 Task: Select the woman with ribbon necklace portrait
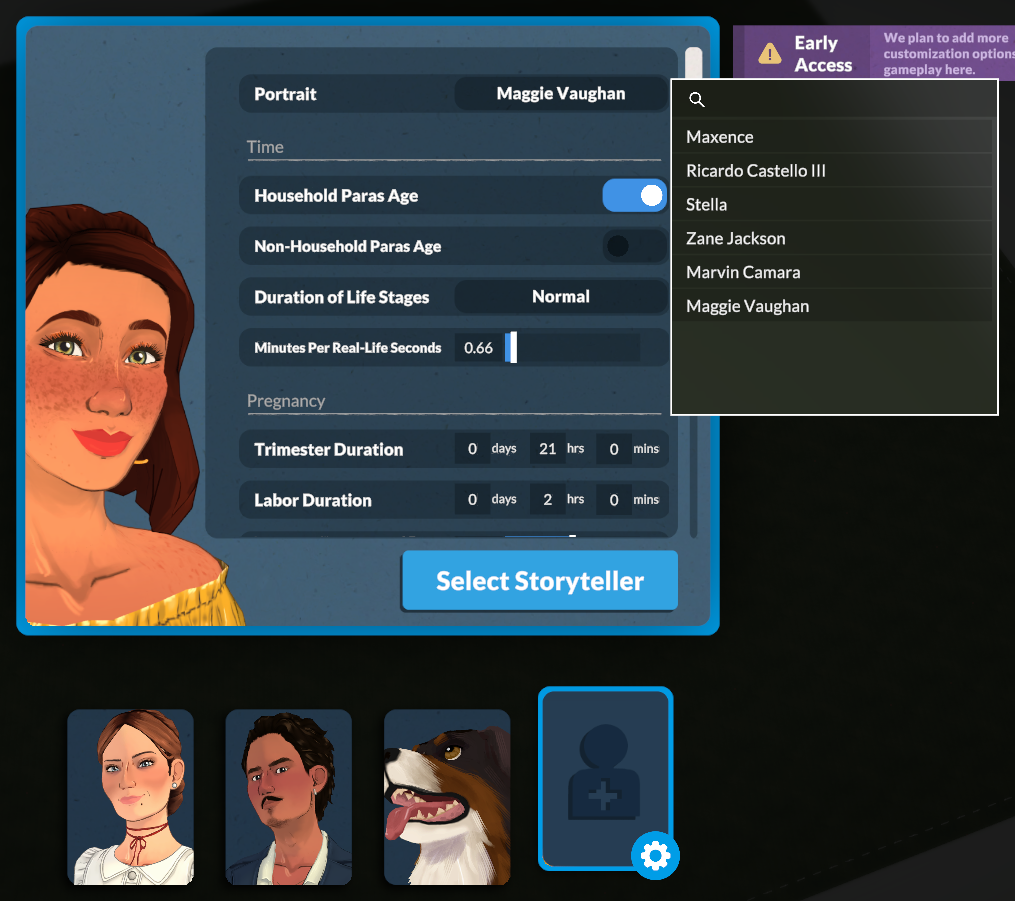point(131,797)
